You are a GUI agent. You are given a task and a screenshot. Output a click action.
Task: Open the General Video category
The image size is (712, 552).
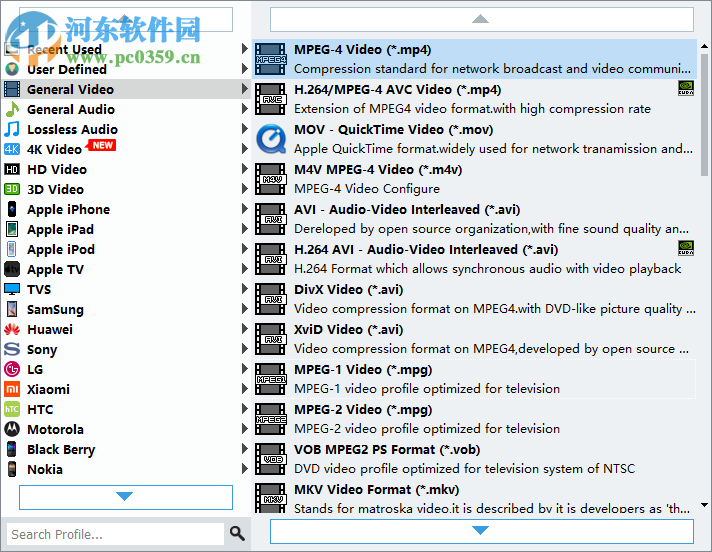pyautogui.click(x=127, y=89)
